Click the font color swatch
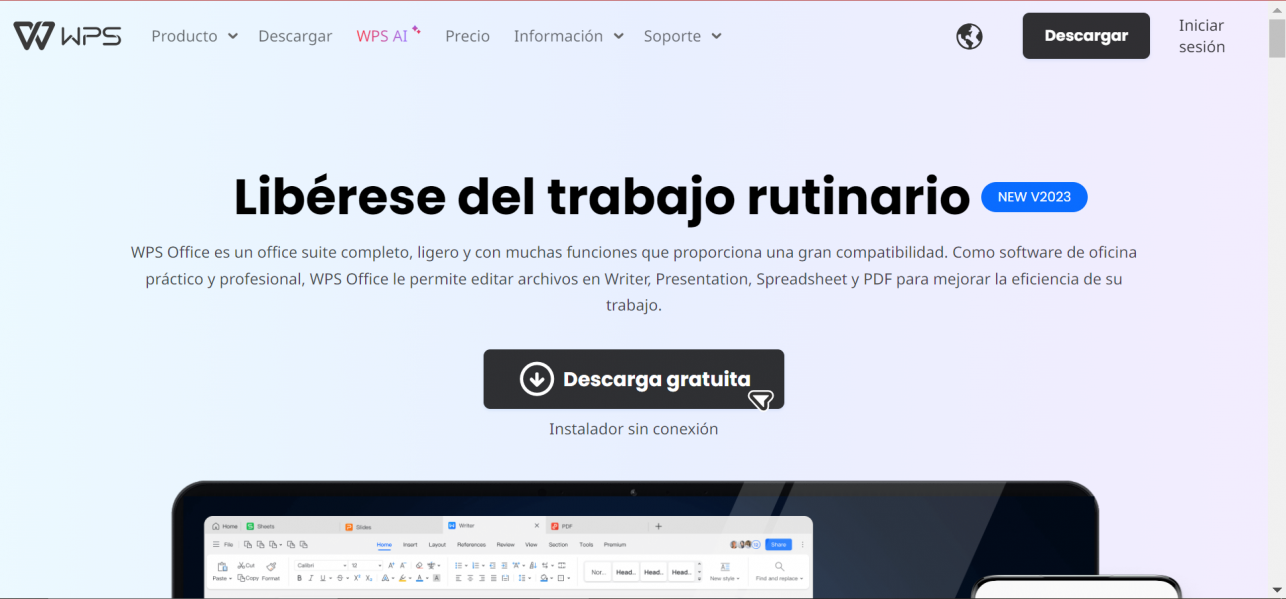Viewport: 1286px width, 599px height. (420, 578)
